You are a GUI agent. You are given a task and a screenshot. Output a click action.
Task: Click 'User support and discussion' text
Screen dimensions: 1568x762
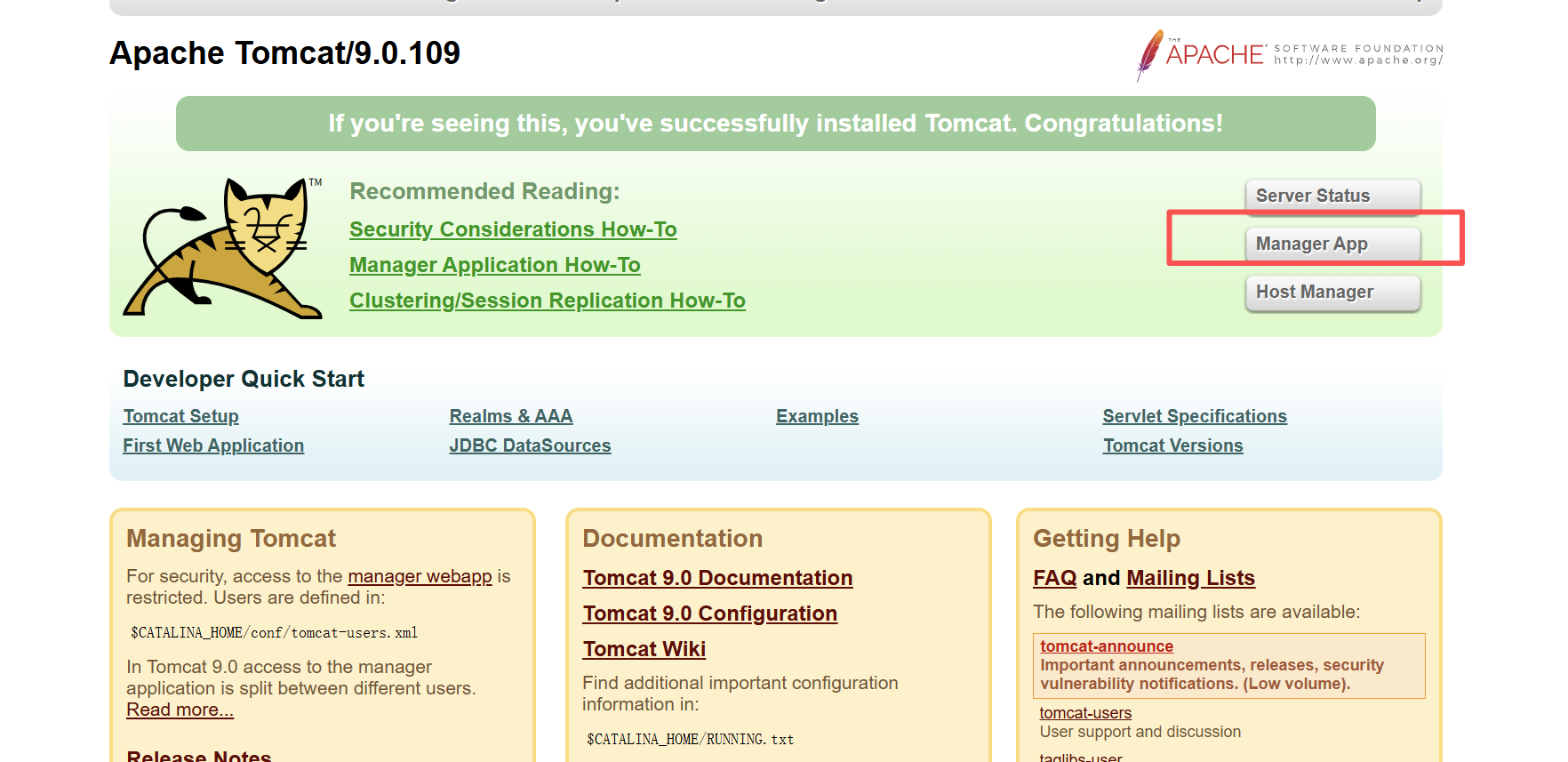[1140, 732]
